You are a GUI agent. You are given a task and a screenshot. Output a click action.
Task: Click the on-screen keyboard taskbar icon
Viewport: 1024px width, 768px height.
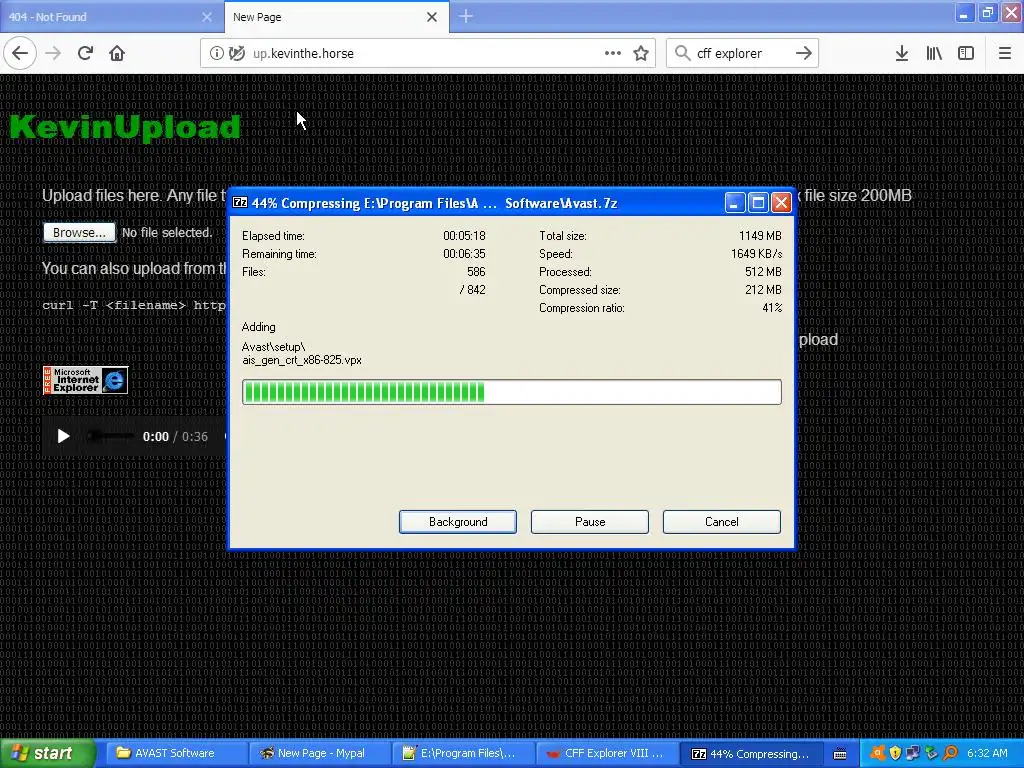(840, 754)
